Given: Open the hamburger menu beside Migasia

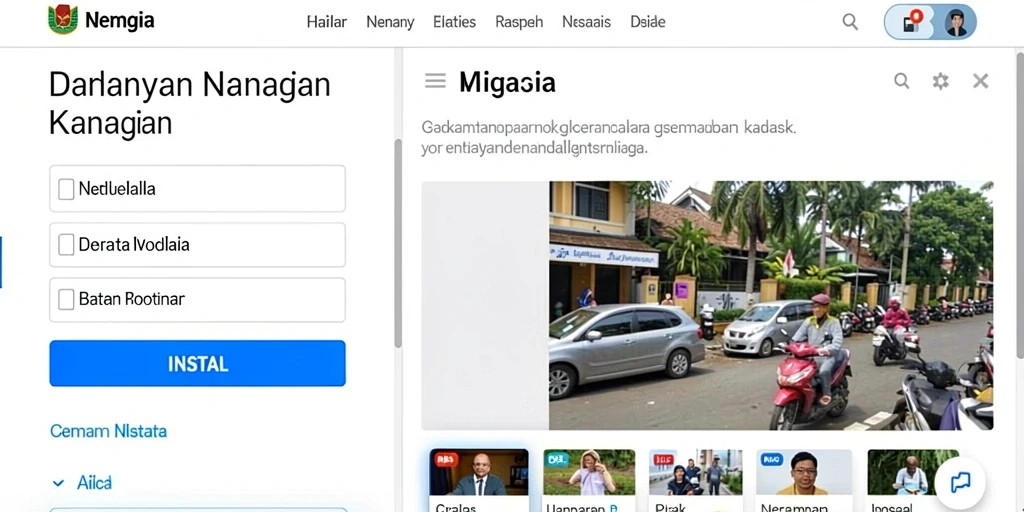Looking at the screenshot, I should click(435, 81).
